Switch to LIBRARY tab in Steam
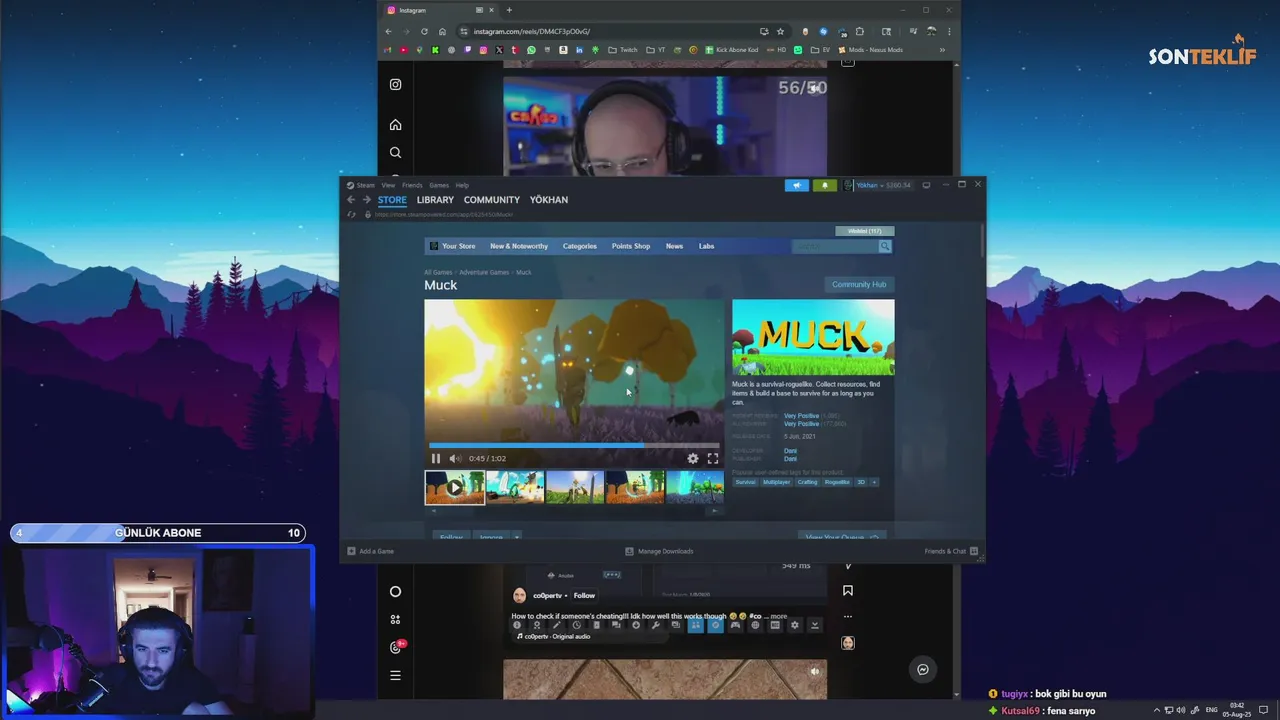The height and width of the screenshot is (720, 1280). [435, 200]
